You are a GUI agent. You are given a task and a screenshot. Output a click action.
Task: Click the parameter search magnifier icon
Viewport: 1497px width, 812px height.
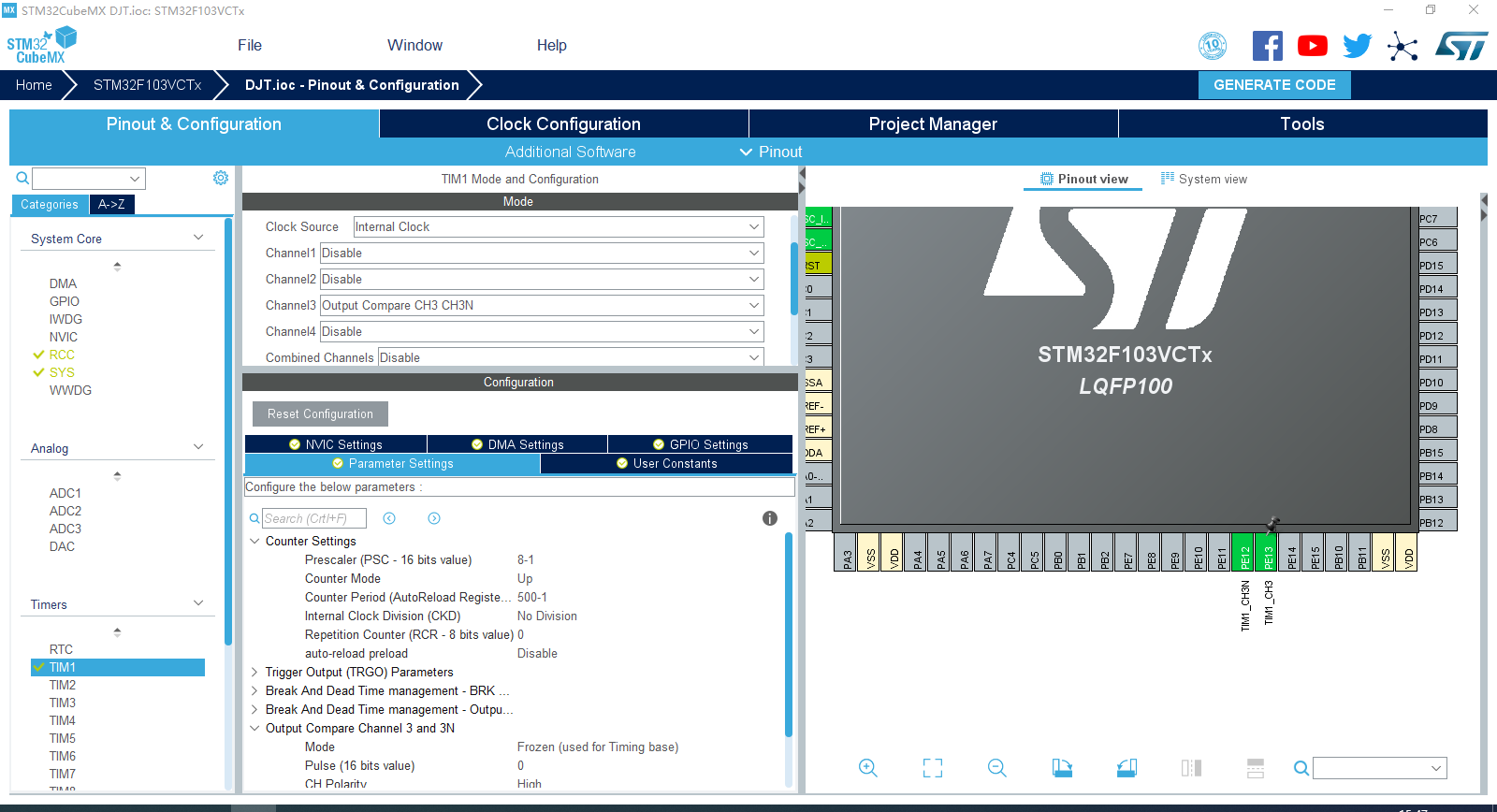(x=254, y=518)
